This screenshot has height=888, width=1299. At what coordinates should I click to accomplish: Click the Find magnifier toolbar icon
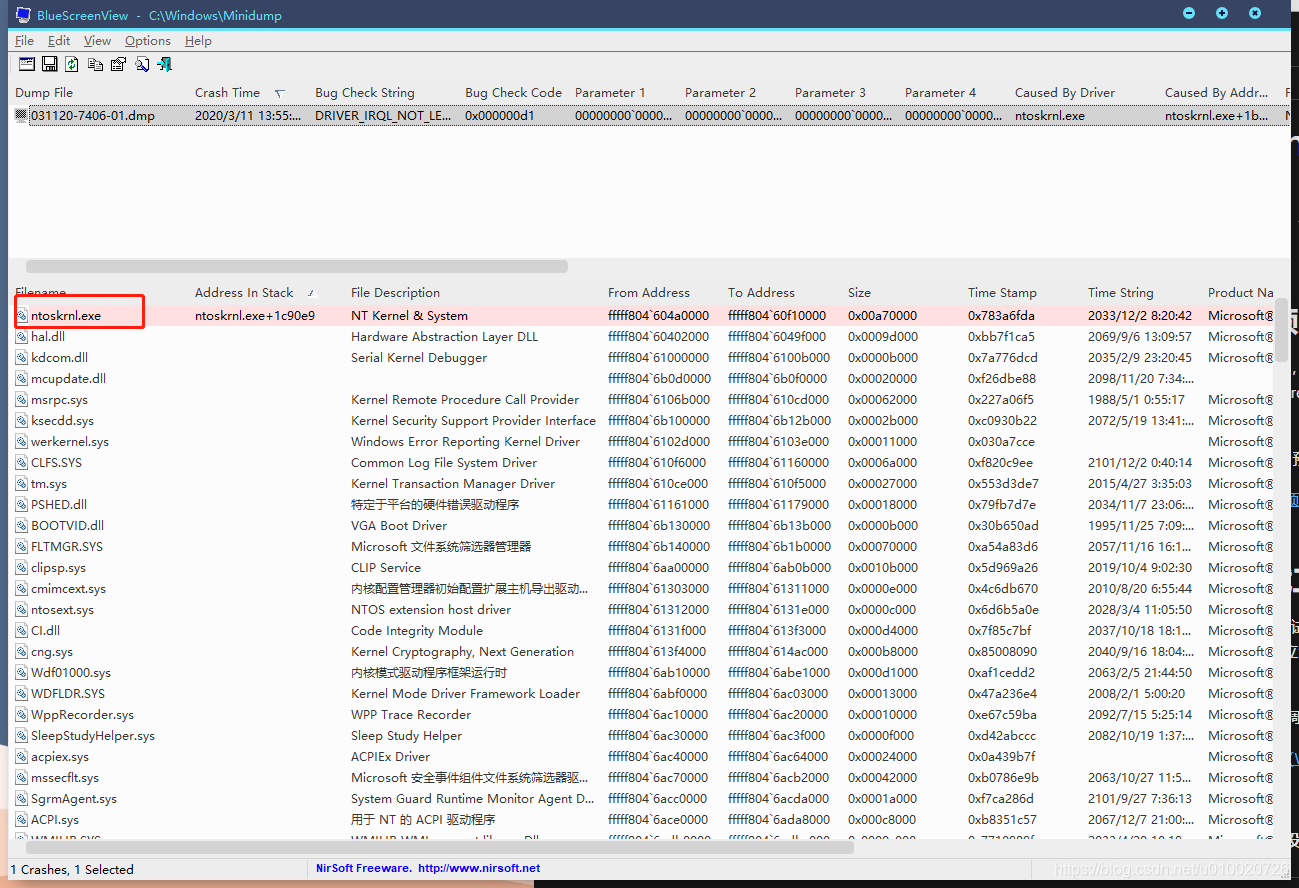click(142, 64)
